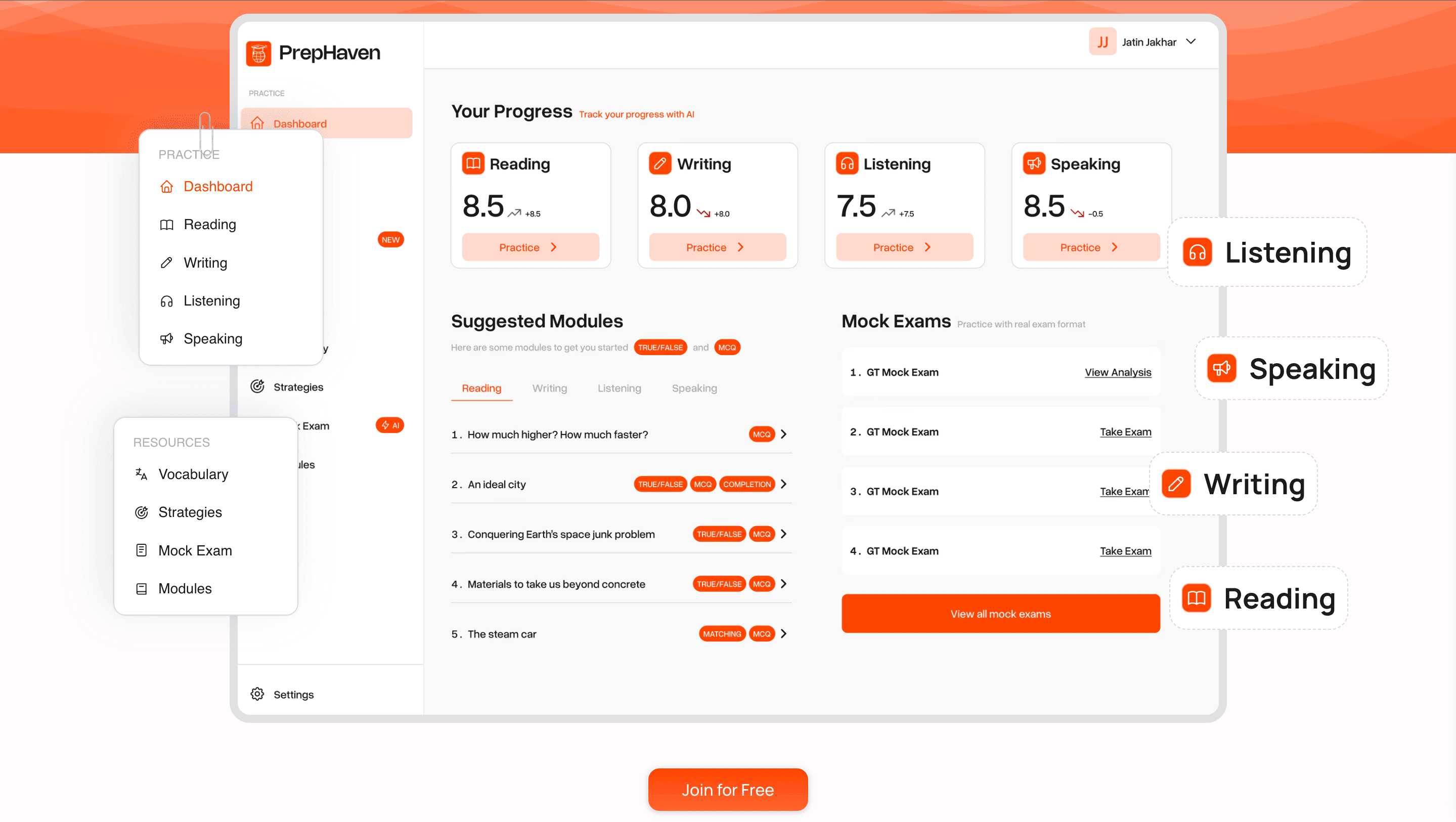Image resolution: width=1456 pixels, height=822 pixels.
Task: Click the Writing practice icon
Action: pyautogui.click(x=660, y=164)
